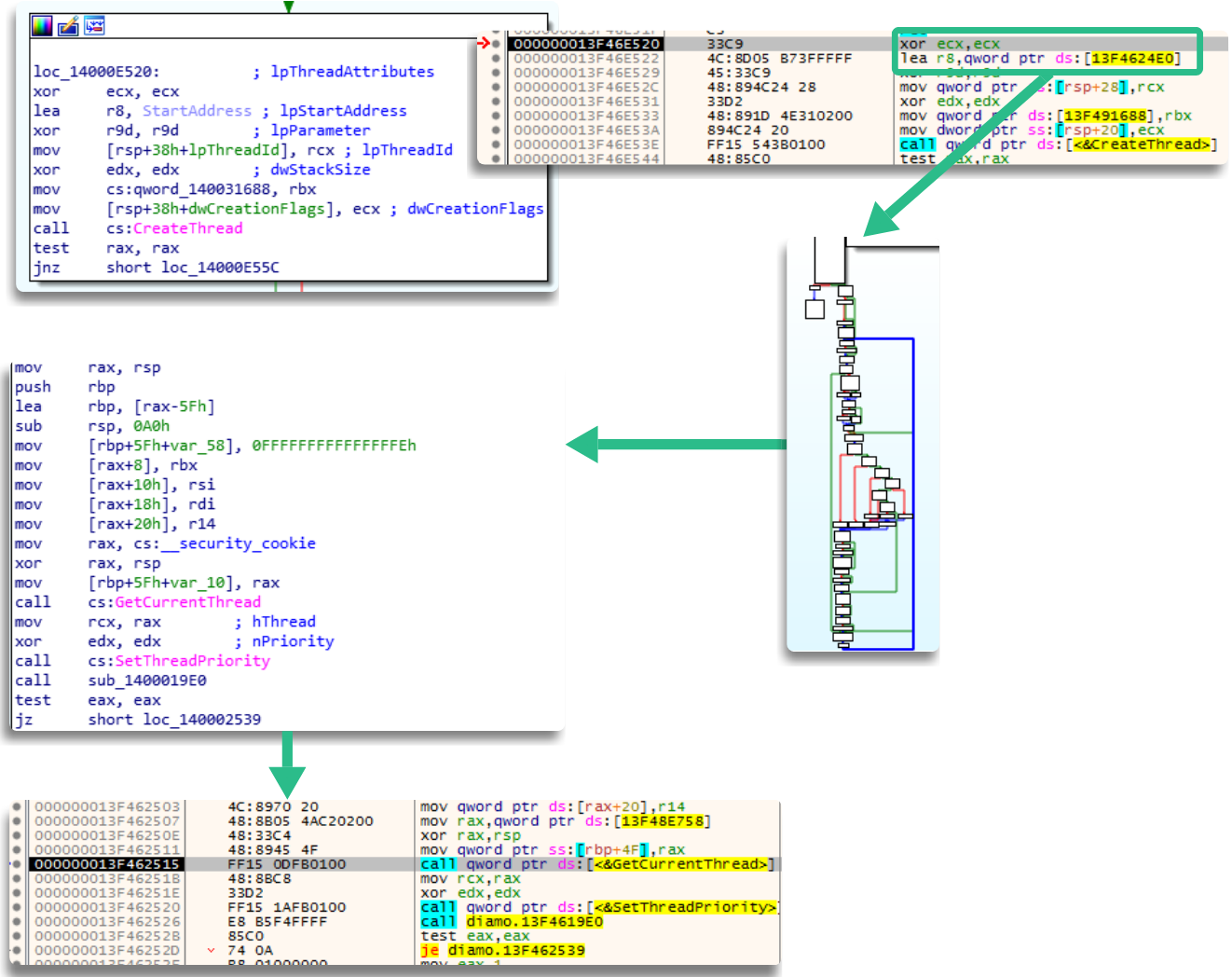
Task: Select the 'lea rbp, [rax-5Fh]' instruction
Action: point(115,406)
